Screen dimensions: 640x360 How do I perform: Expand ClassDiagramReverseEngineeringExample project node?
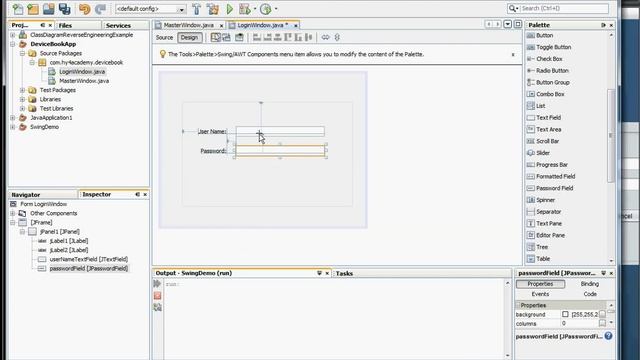click(13, 35)
